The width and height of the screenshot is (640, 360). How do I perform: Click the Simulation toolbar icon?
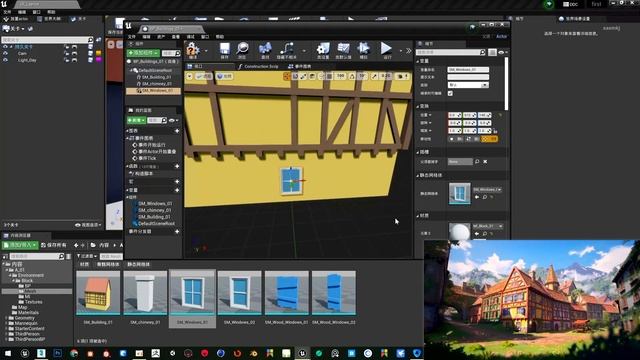363,49
